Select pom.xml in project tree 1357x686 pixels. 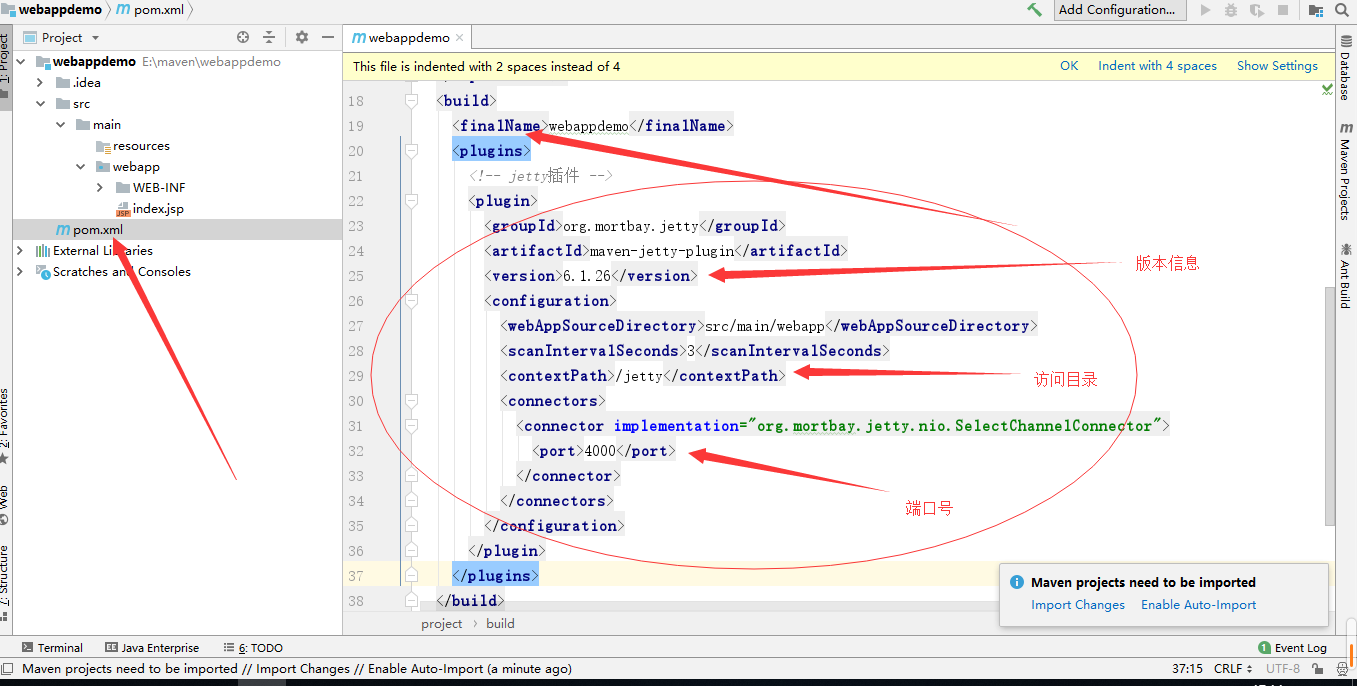click(89, 230)
